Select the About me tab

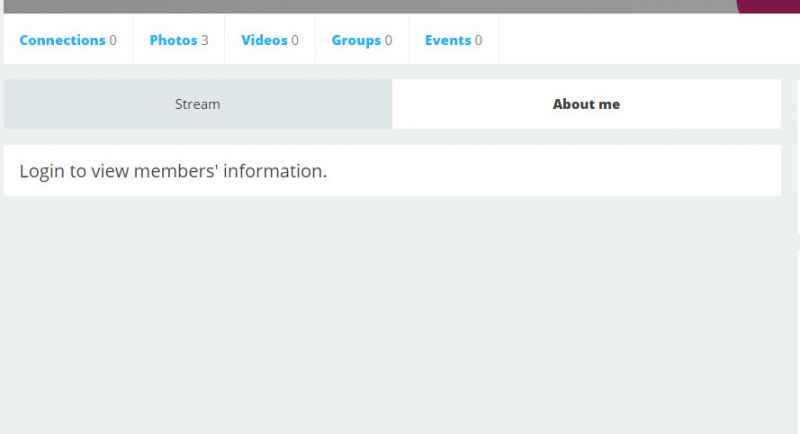point(586,104)
